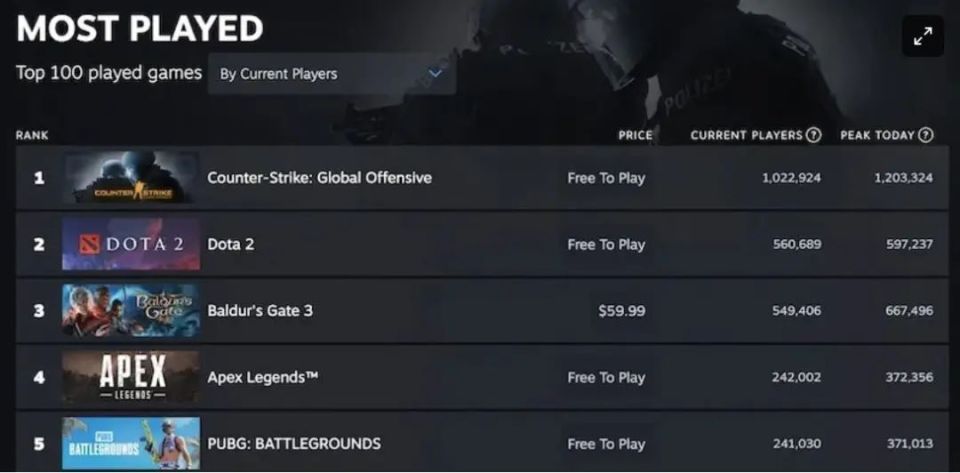
Task: Click the Current Players help question-mark icon
Action: pos(814,135)
